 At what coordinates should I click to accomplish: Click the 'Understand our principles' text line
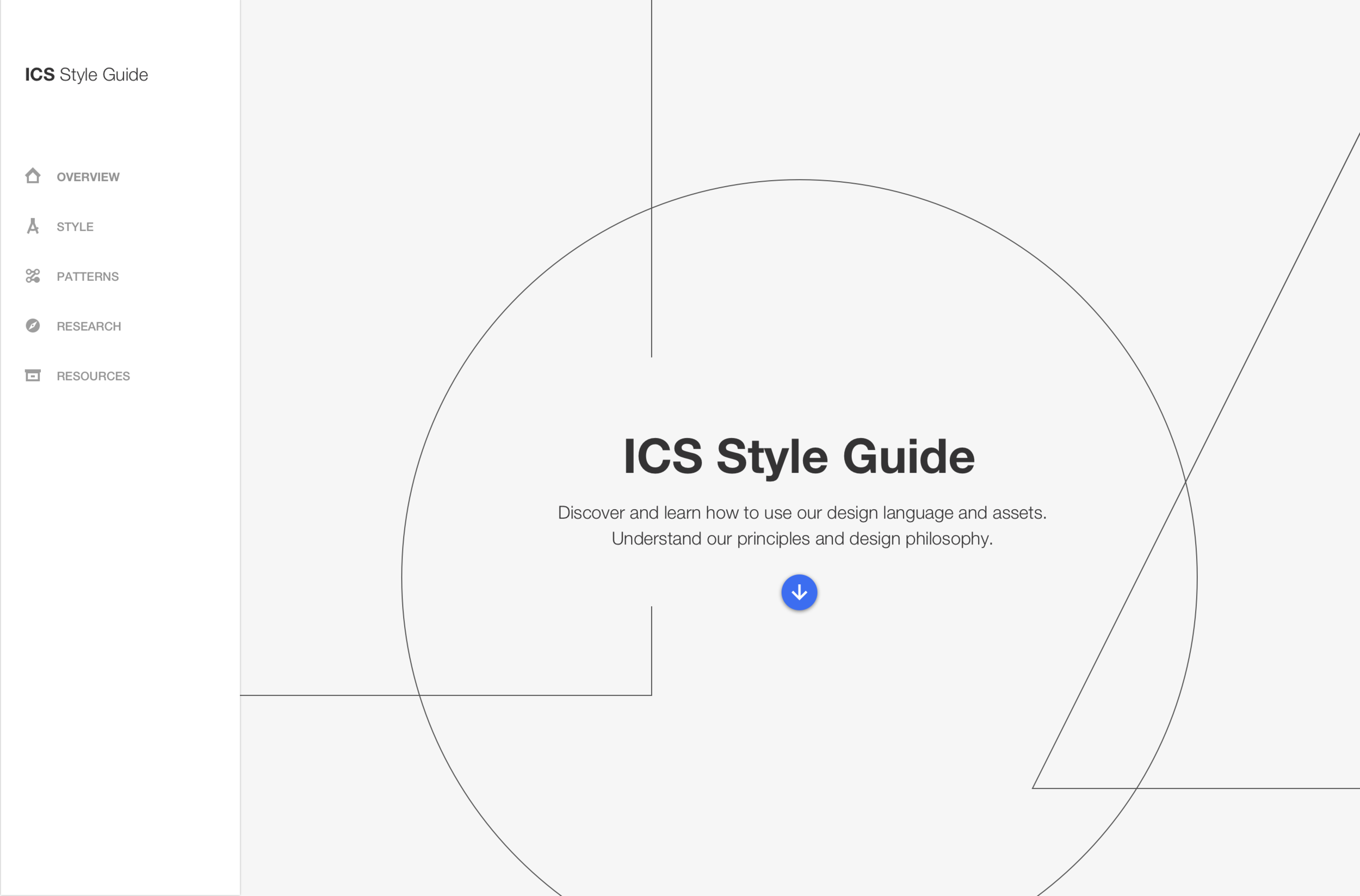click(802, 538)
